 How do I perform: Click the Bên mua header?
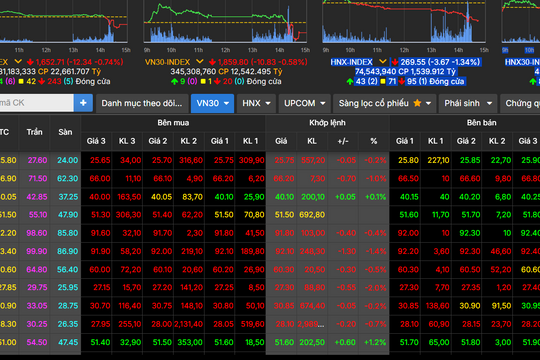pos(173,123)
